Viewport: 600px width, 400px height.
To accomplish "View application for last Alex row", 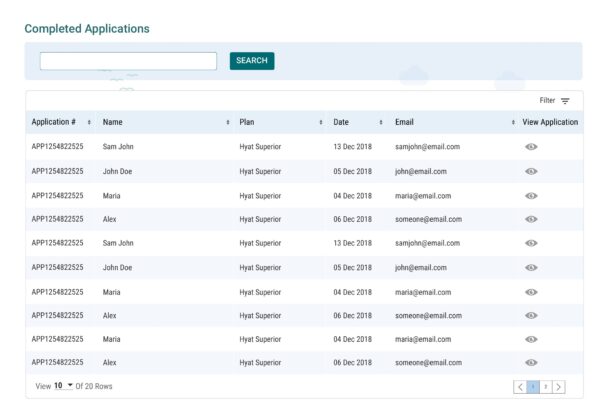I will (x=531, y=362).
